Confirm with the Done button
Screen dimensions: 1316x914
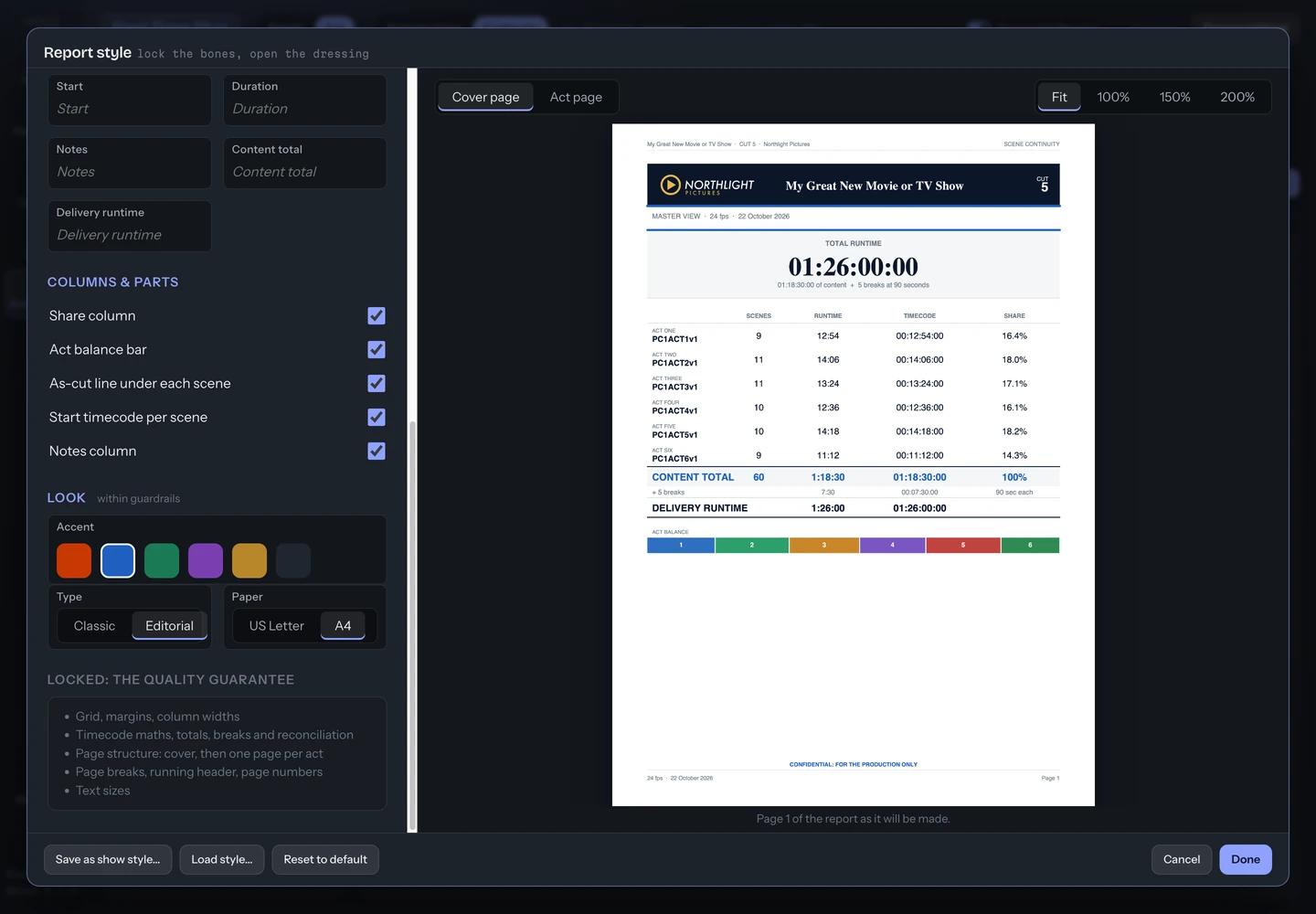[x=1246, y=859]
